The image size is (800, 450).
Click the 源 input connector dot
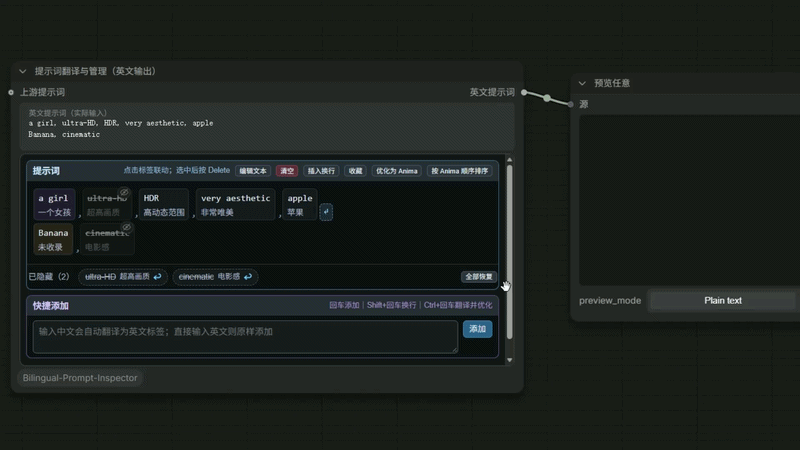pyautogui.click(x=570, y=104)
